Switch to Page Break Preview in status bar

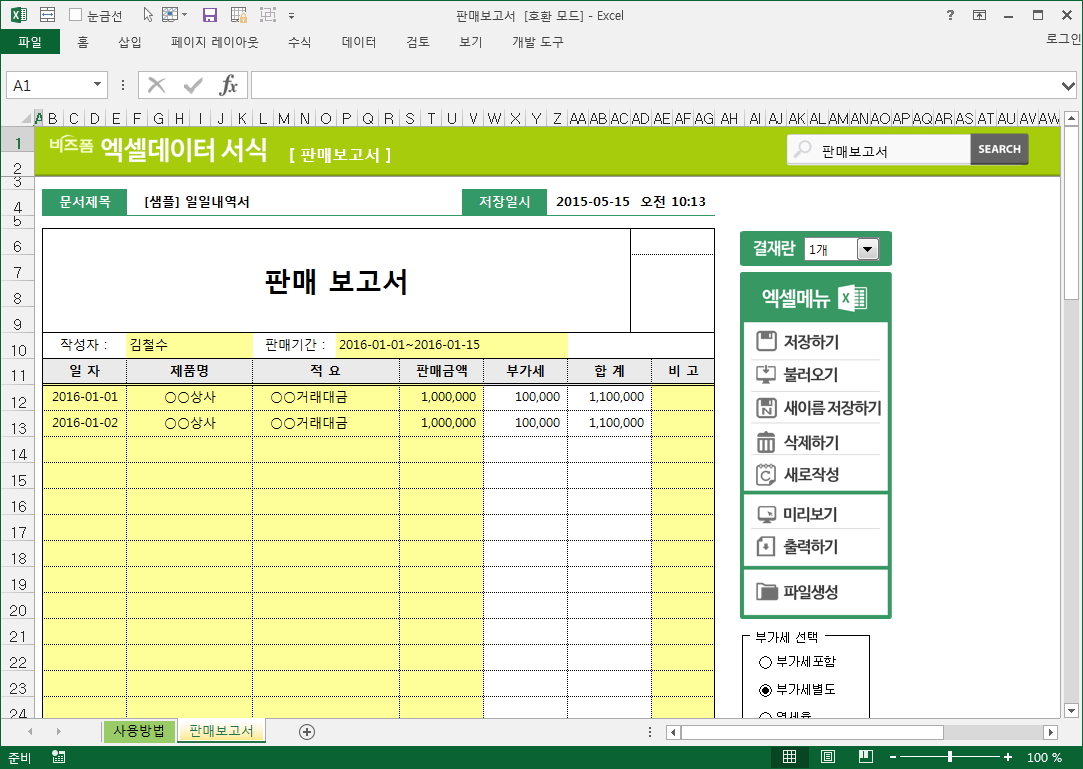[865, 757]
